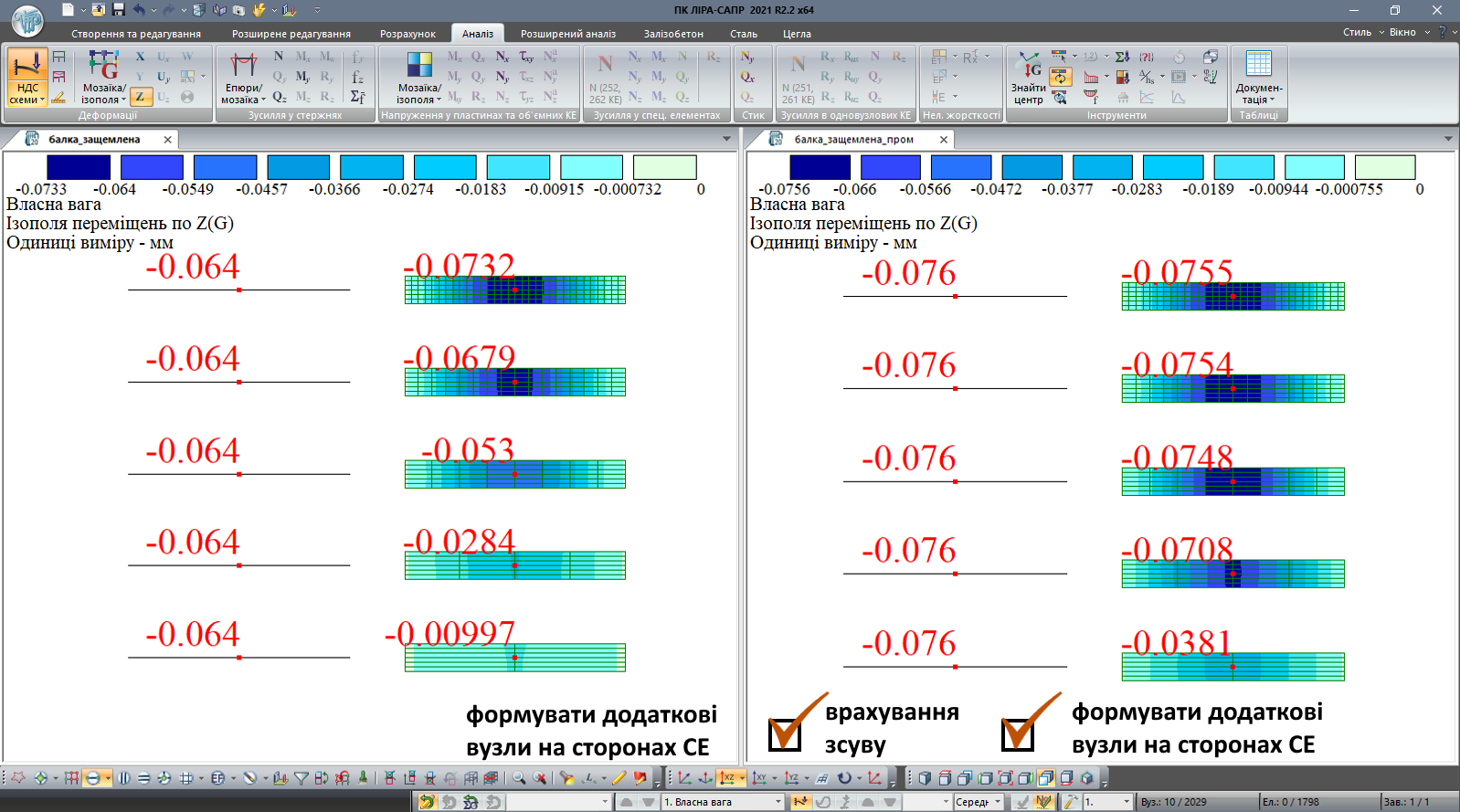Show the My bending moment diagram
This screenshot has width=1460, height=812.
[x=302, y=77]
